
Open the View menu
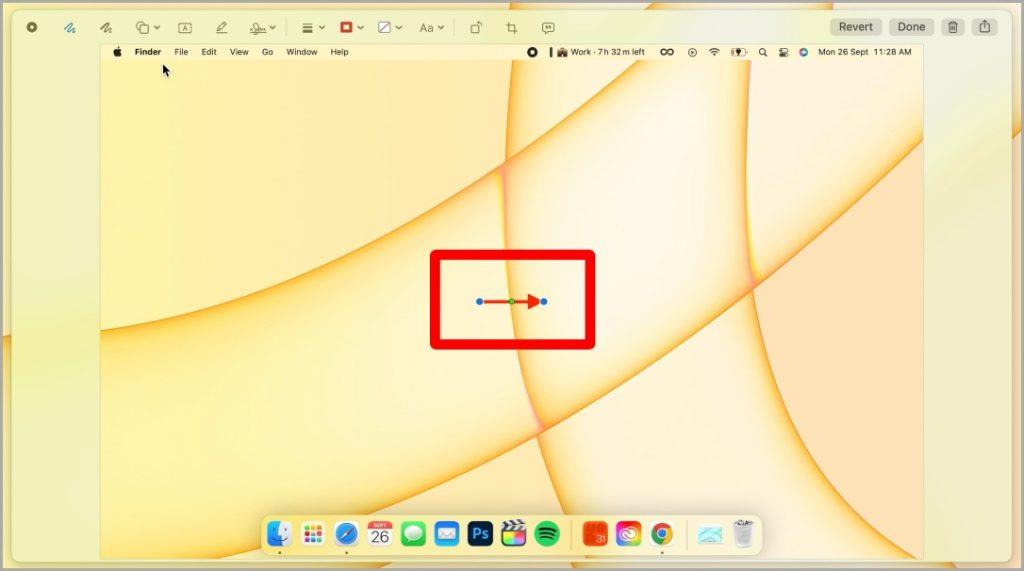239,52
